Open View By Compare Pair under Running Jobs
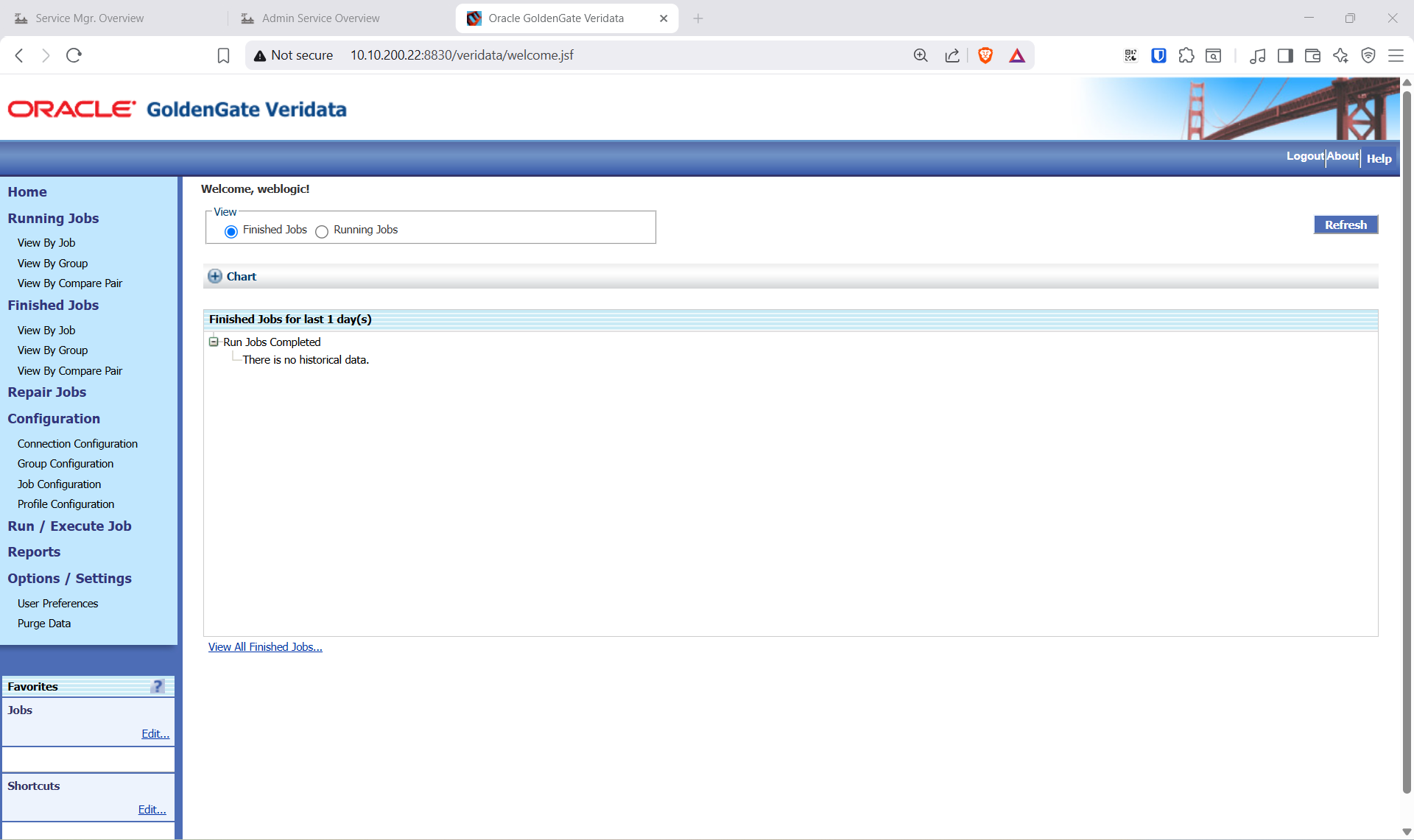The height and width of the screenshot is (840, 1414). click(x=70, y=283)
